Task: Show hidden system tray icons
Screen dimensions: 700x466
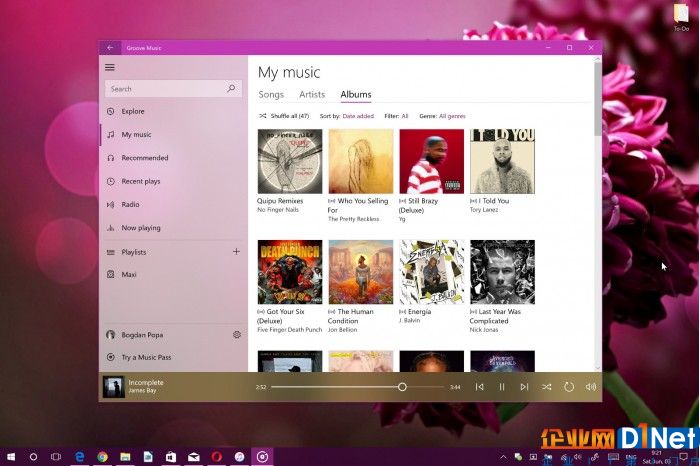Action: 503,457
